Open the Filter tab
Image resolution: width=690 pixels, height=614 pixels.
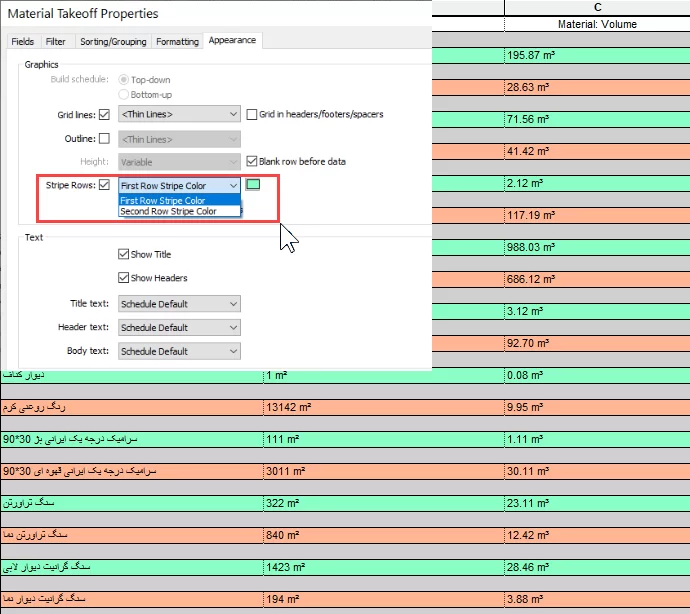[x=56, y=41]
